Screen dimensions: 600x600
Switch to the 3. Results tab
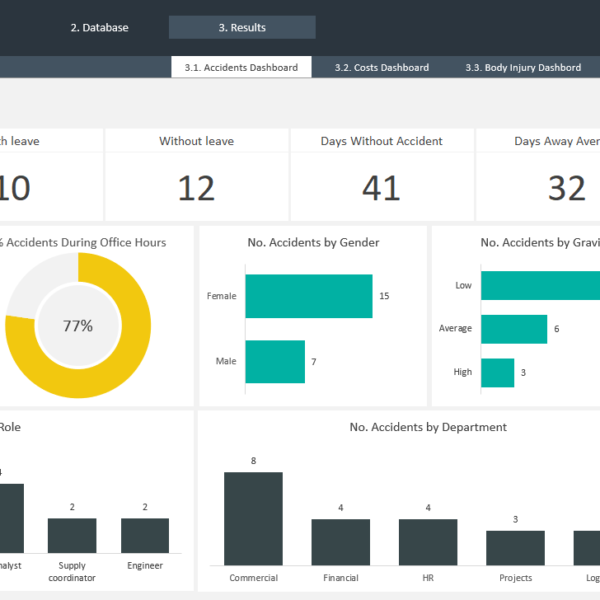[x=242, y=28]
